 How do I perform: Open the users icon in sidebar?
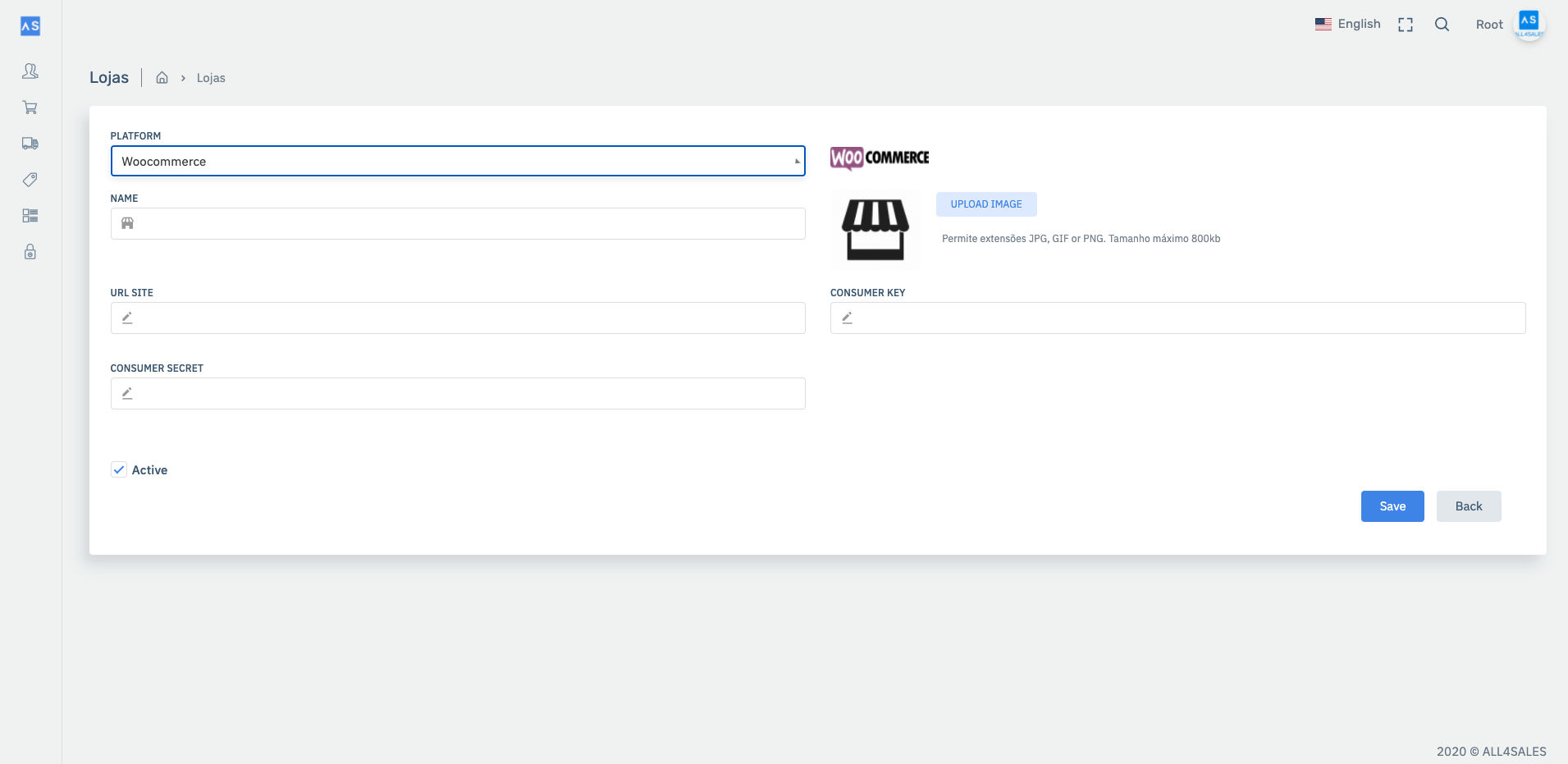pyautogui.click(x=30, y=71)
